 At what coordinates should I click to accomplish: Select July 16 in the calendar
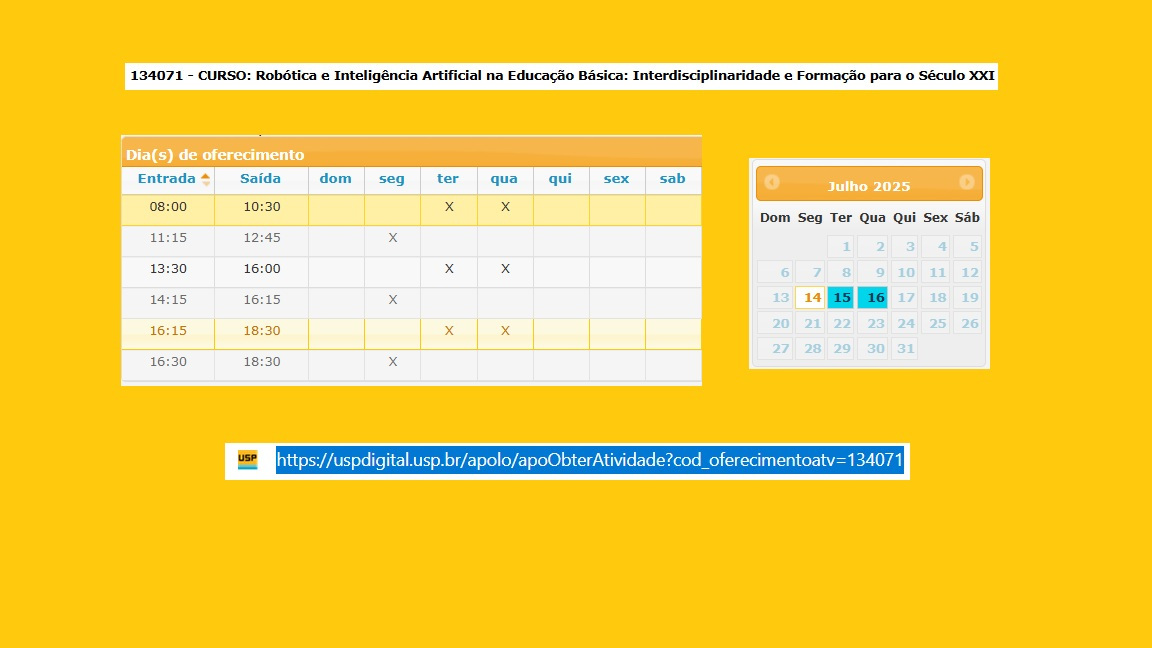pyautogui.click(x=873, y=297)
